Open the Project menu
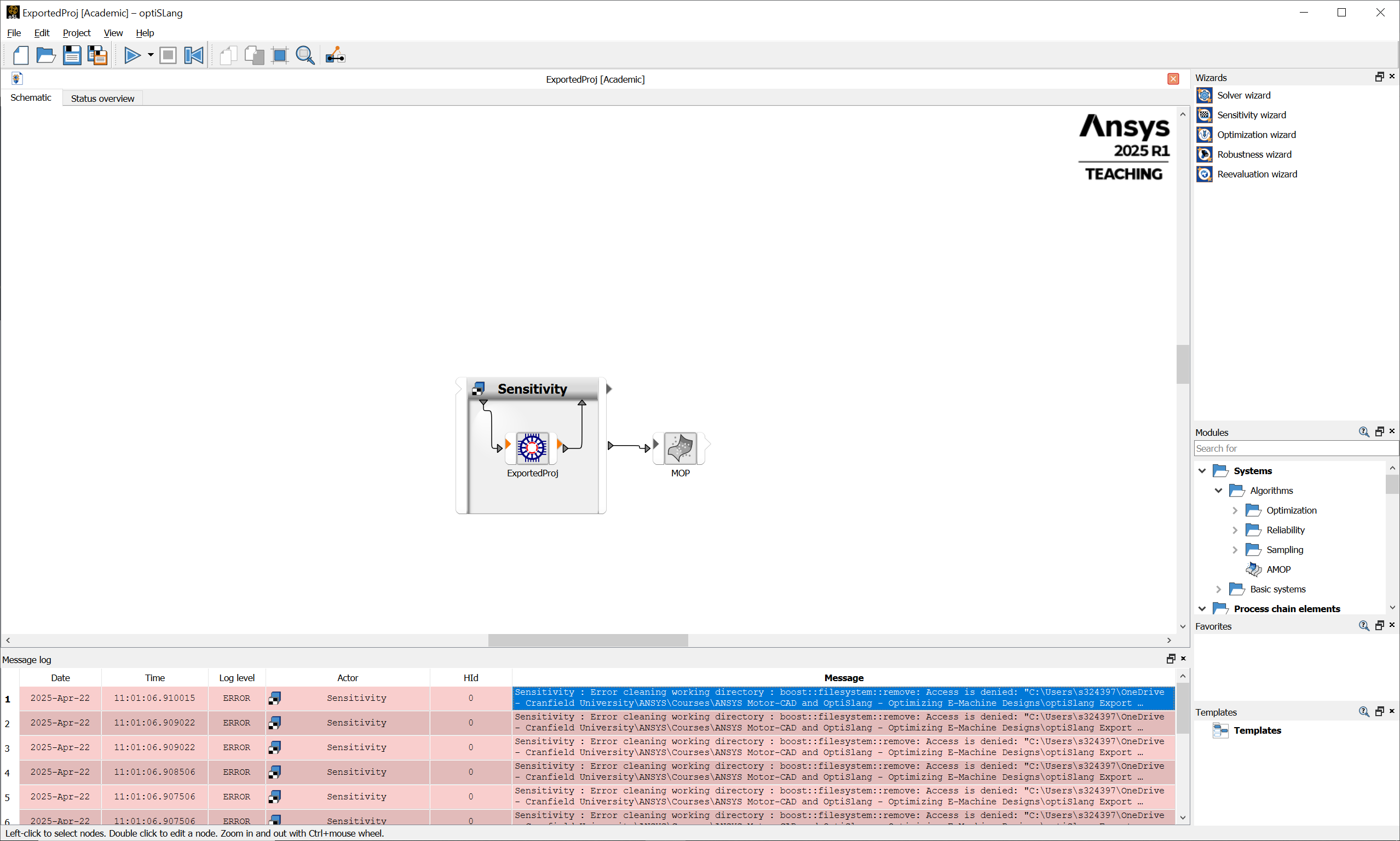 click(77, 33)
